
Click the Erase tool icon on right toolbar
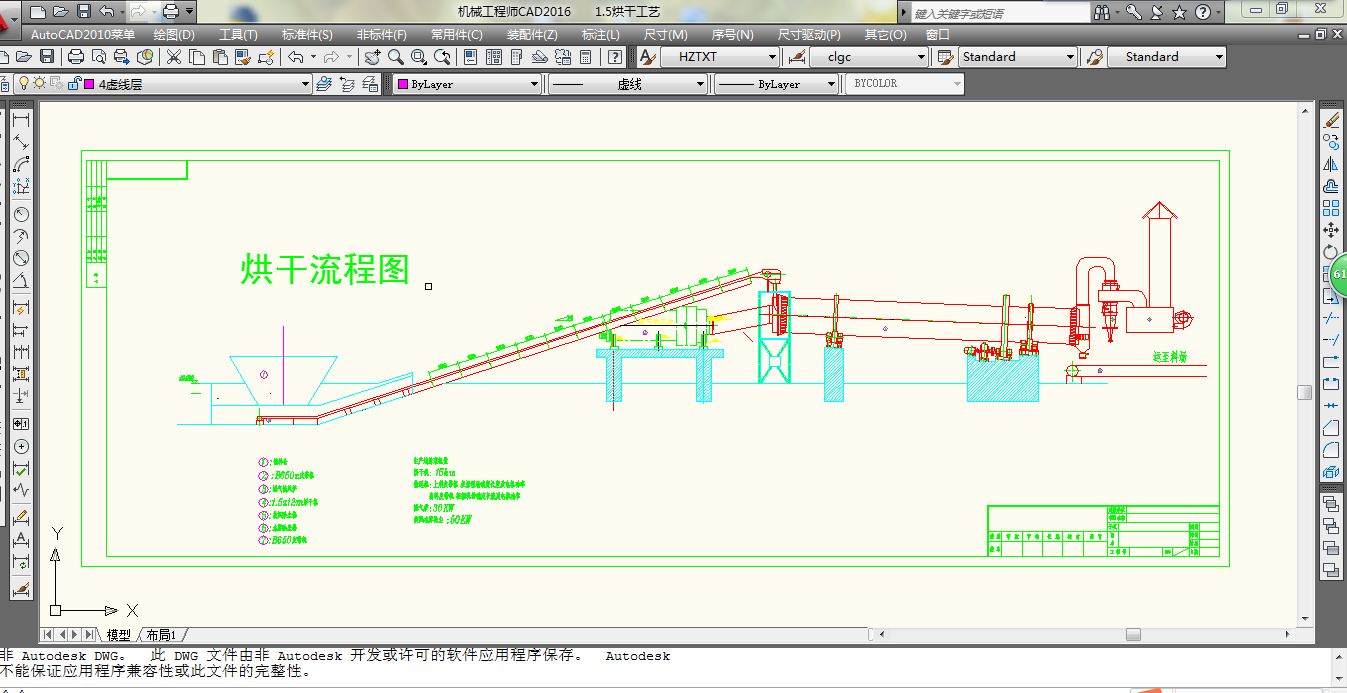tap(1331, 120)
